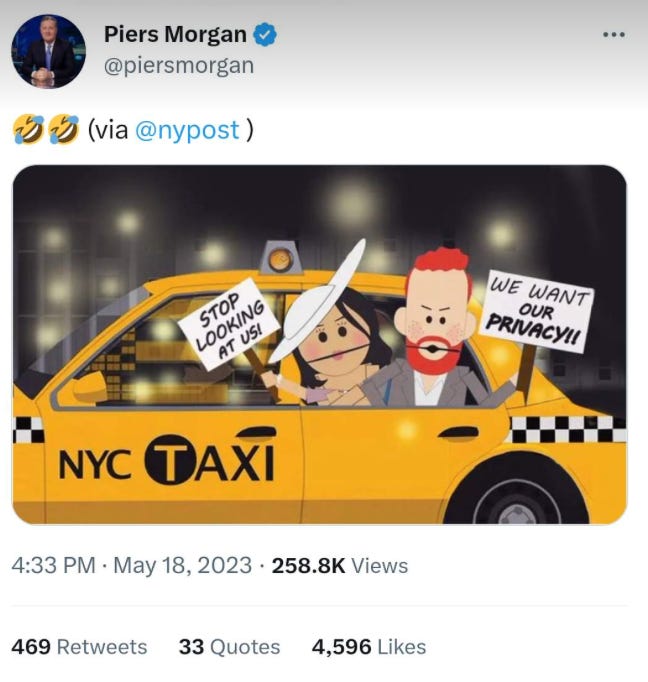The image size is (648, 682).
Task: Open the @piersmorgan handle link
Action: pos(179,66)
